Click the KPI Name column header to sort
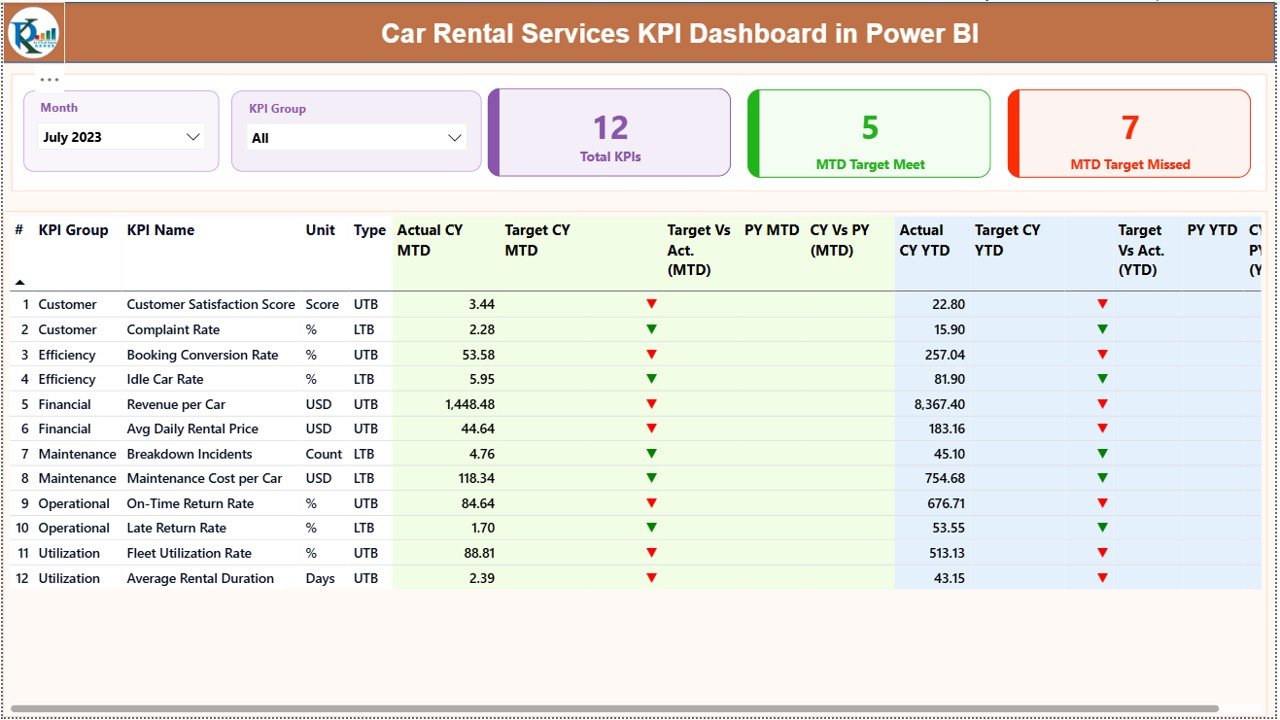1280x720 pixels. 161,230
